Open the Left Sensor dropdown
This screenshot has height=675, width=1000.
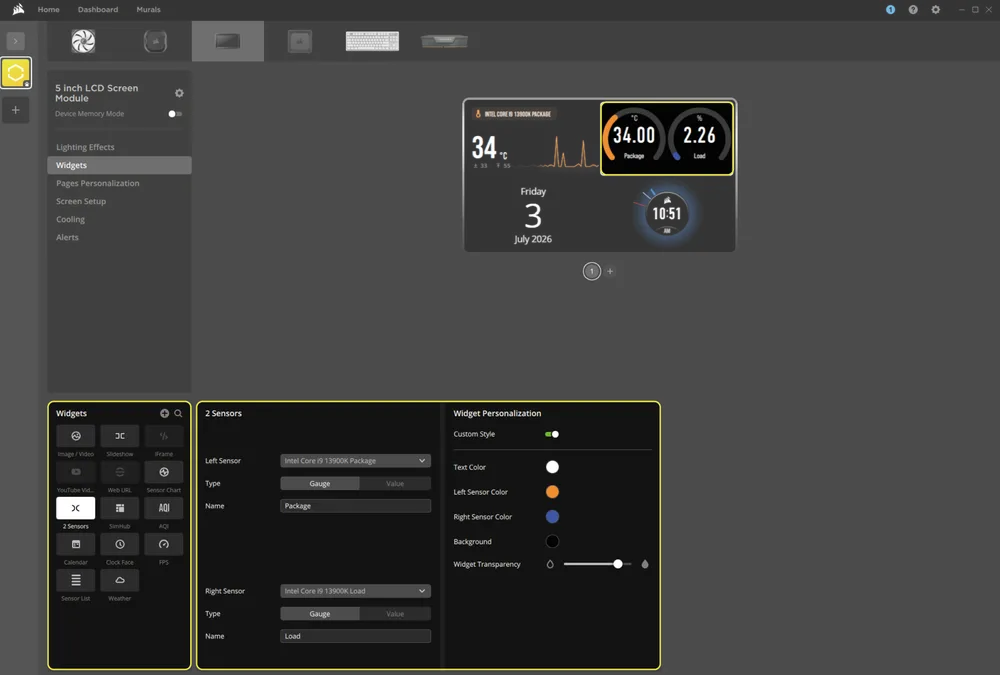355,461
